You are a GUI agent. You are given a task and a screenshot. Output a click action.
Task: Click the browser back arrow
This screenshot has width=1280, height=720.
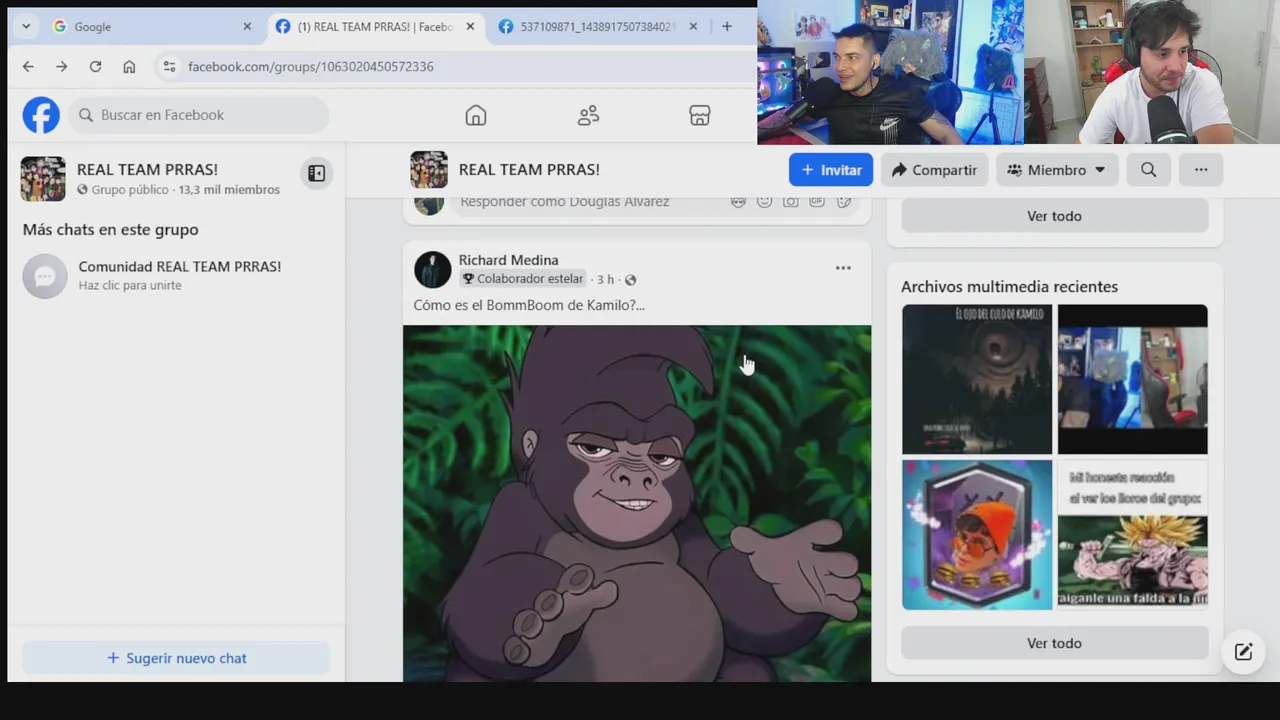click(28, 66)
